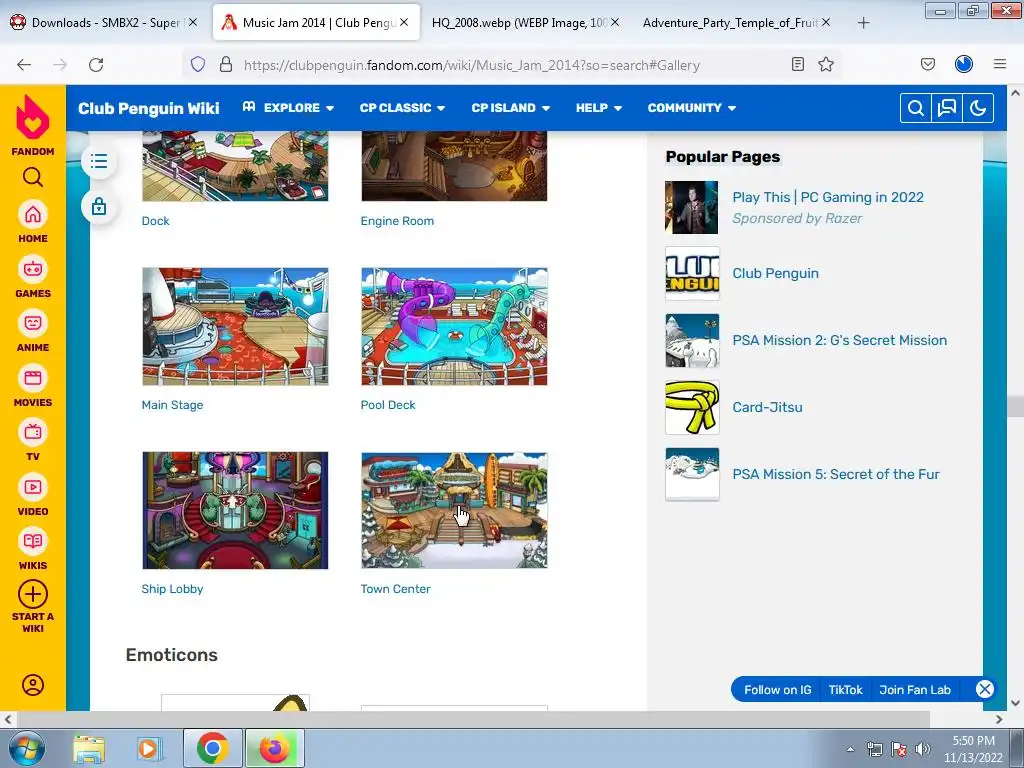Expand the Help dropdown menu

(599, 108)
